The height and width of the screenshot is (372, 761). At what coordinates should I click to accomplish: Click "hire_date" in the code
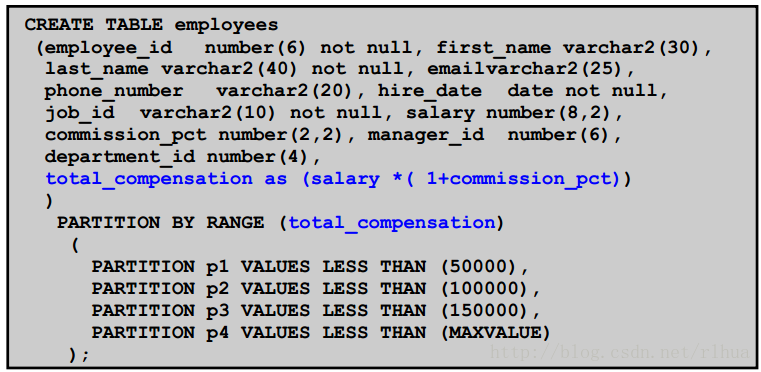point(430,91)
